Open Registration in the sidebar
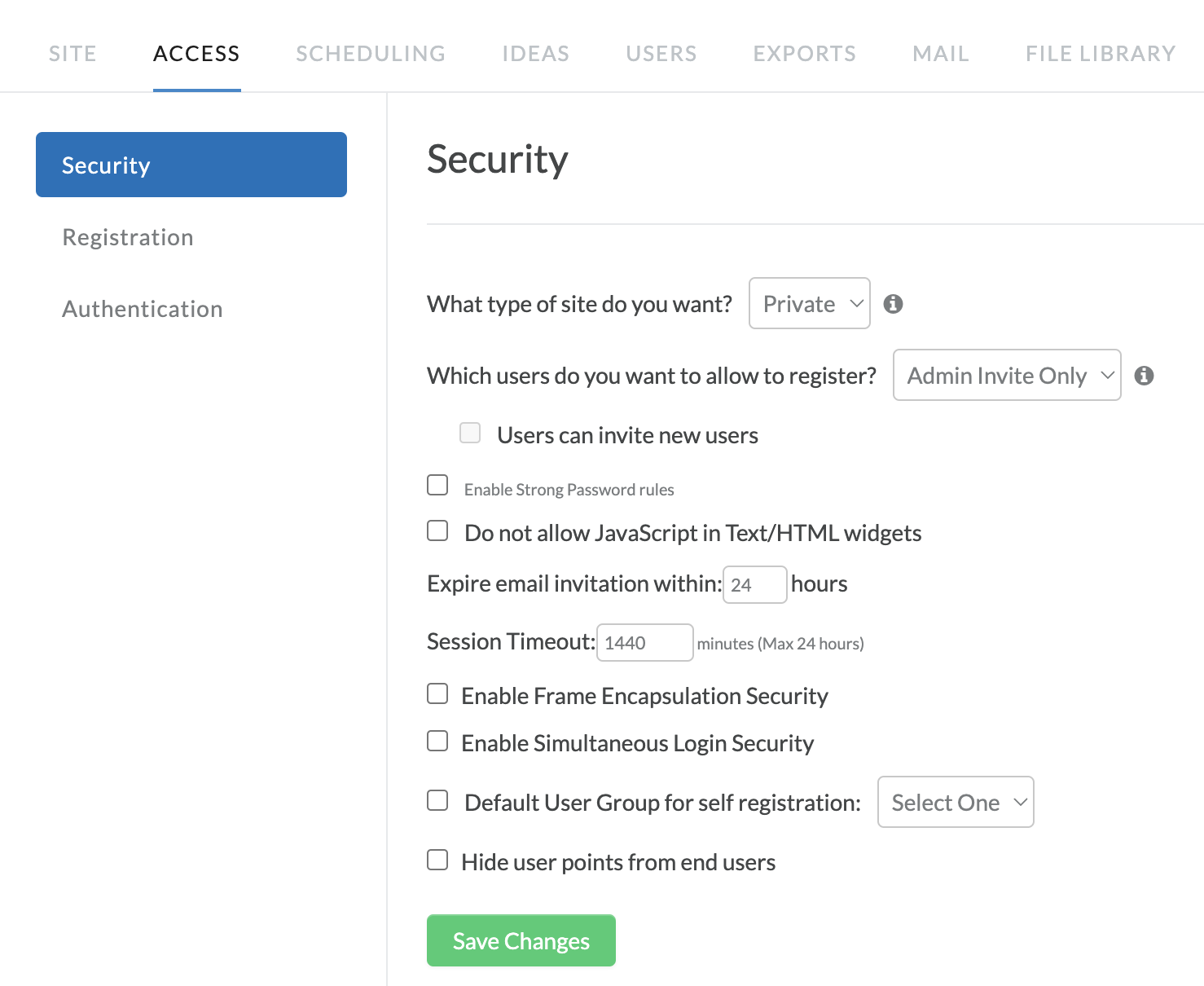 point(128,237)
